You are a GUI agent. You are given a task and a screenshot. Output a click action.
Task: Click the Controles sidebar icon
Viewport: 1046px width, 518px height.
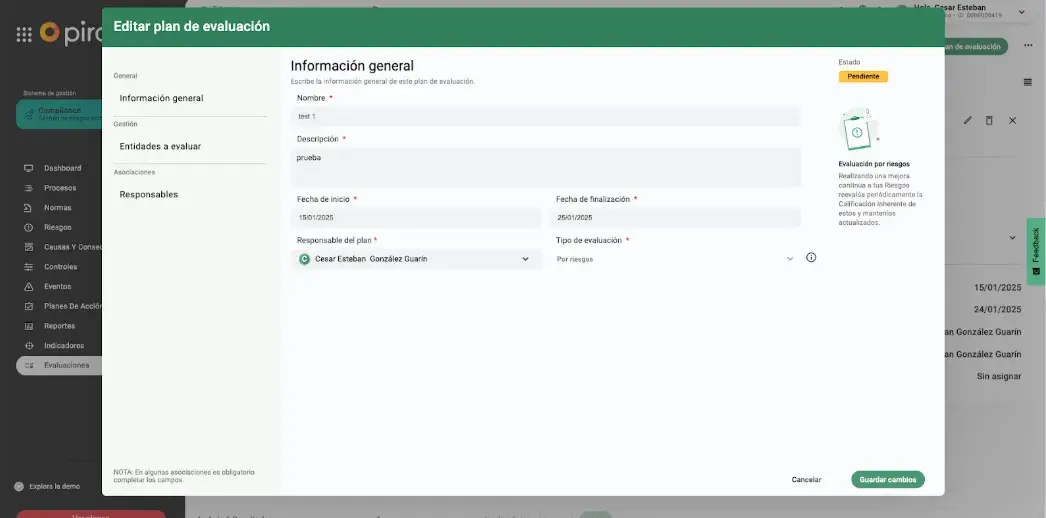click(29, 267)
